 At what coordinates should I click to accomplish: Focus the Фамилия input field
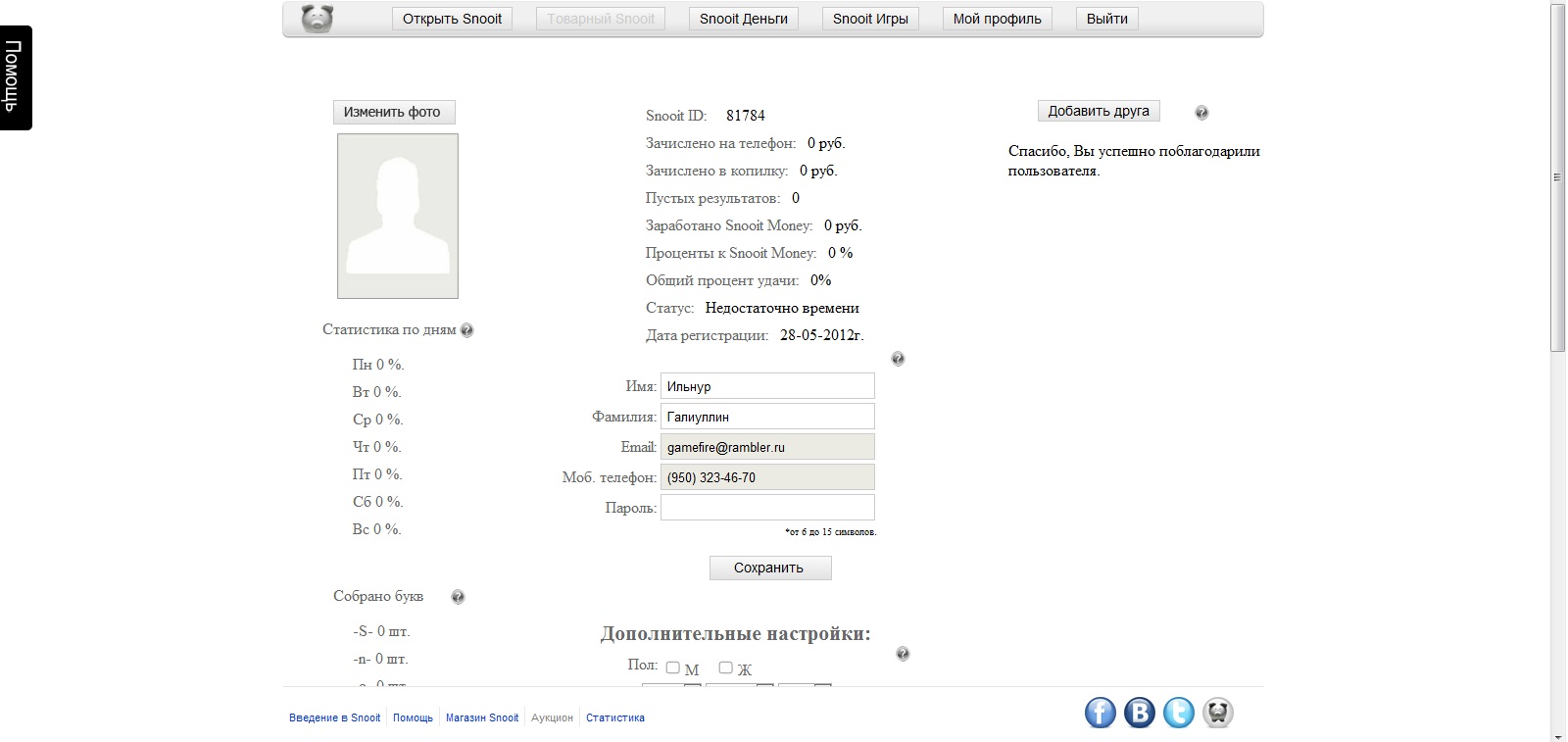point(767,417)
